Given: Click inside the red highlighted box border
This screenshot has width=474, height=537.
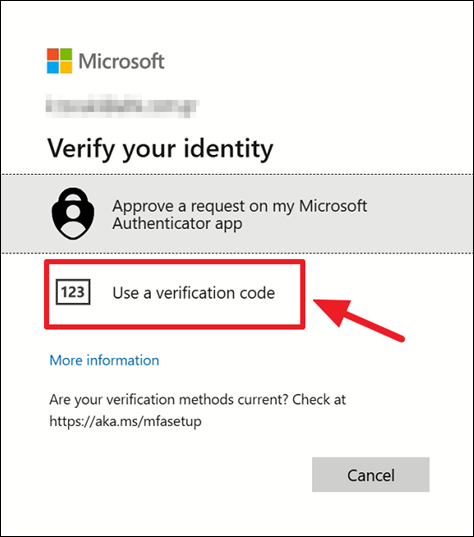Looking at the screenshot, I should pos(175,295).
